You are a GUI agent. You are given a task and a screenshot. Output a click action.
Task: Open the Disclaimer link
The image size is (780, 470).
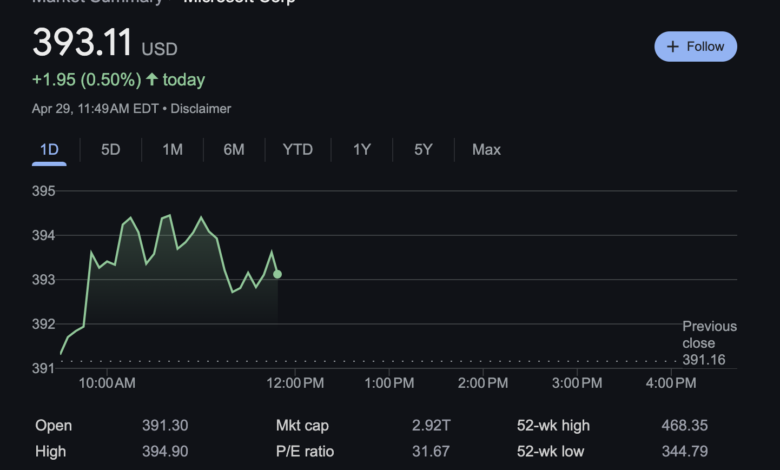(200, 109)
